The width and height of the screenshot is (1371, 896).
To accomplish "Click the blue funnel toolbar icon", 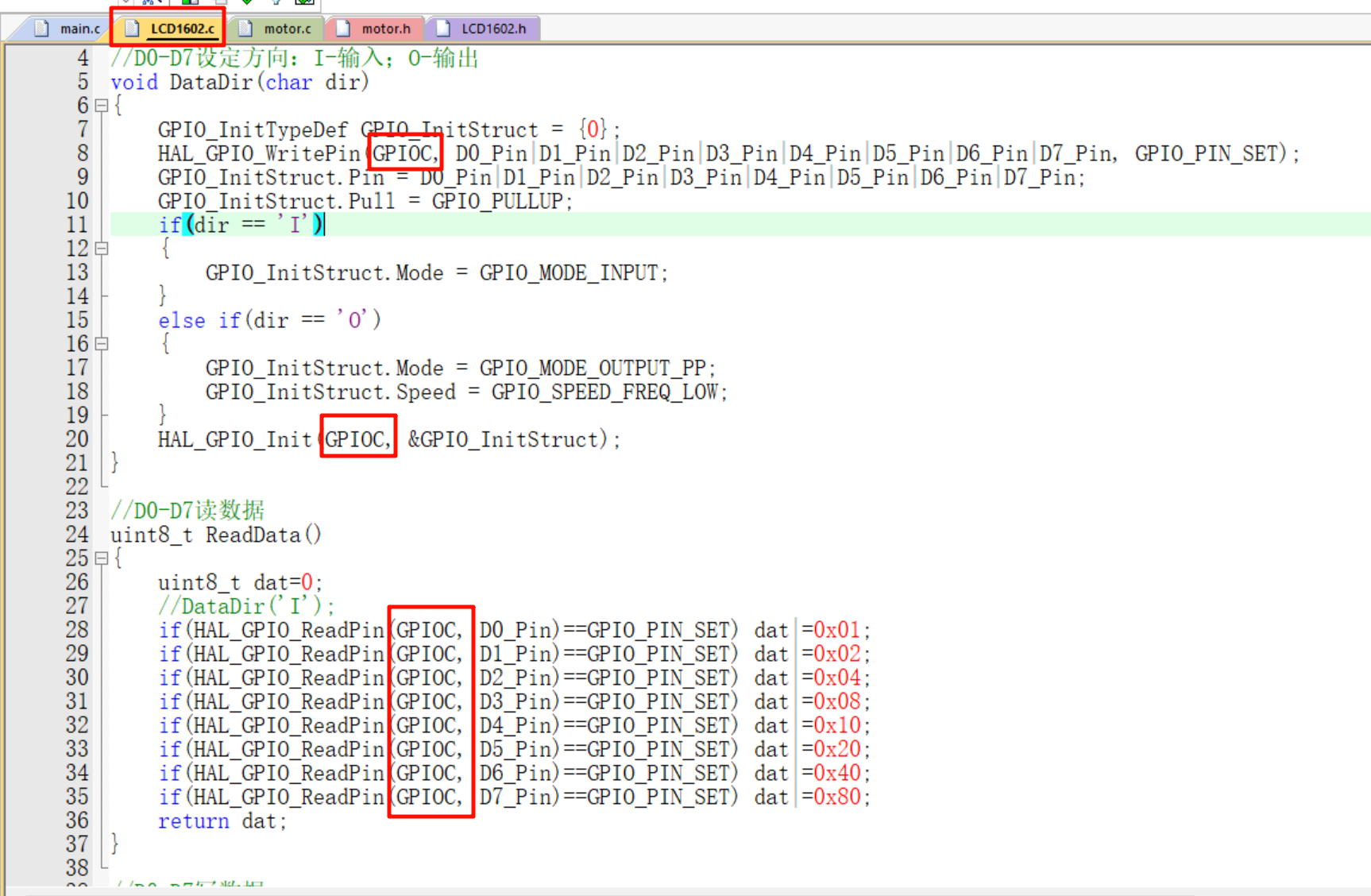I will click(278, 2).
